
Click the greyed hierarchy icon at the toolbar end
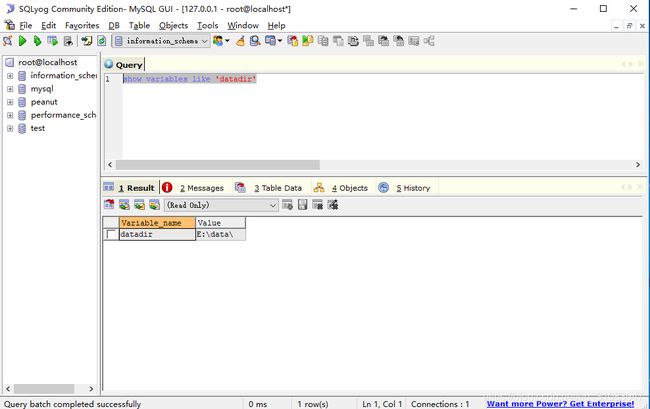tap(429, 41)
